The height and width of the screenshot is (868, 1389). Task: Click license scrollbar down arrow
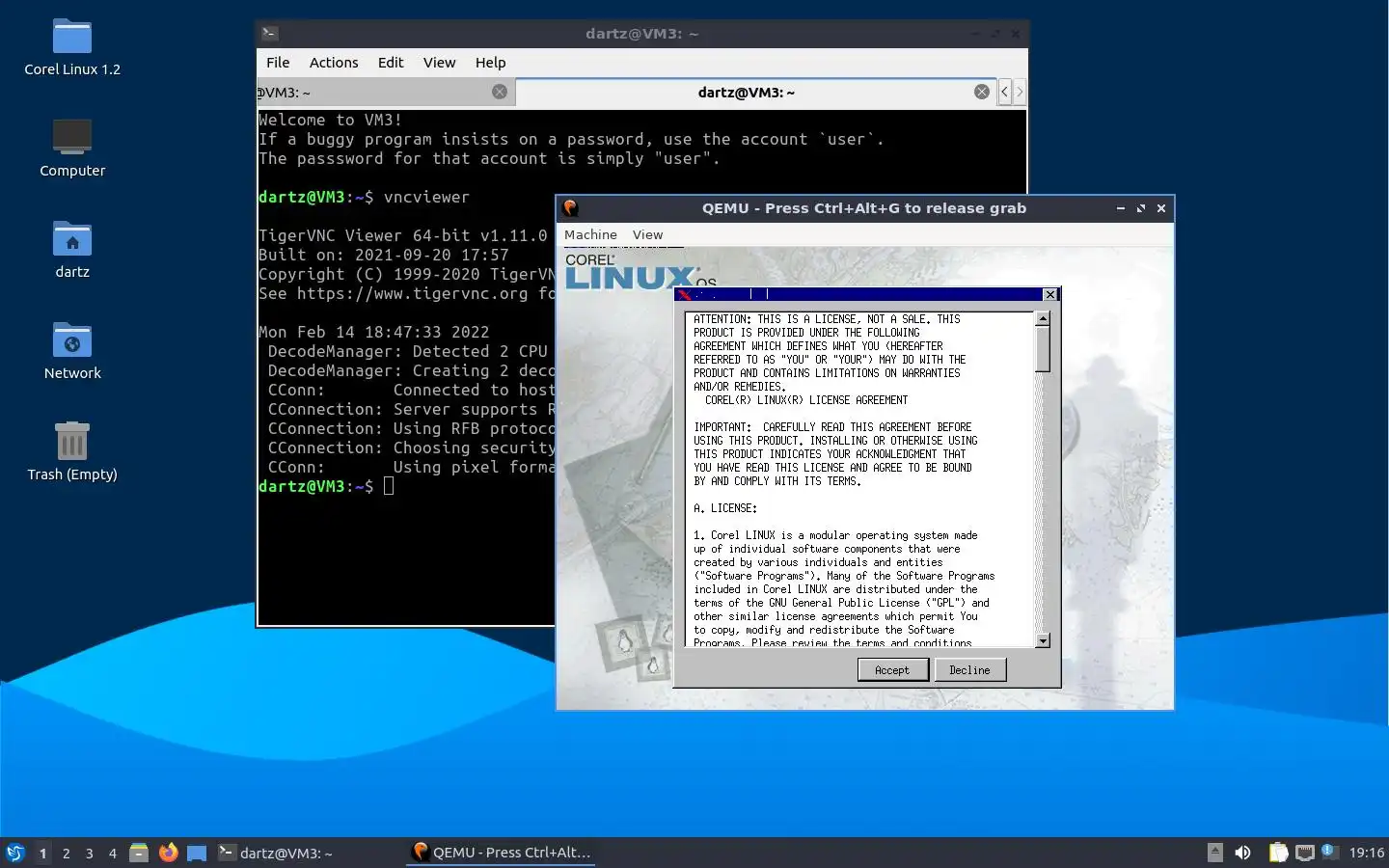[1043, 640]
